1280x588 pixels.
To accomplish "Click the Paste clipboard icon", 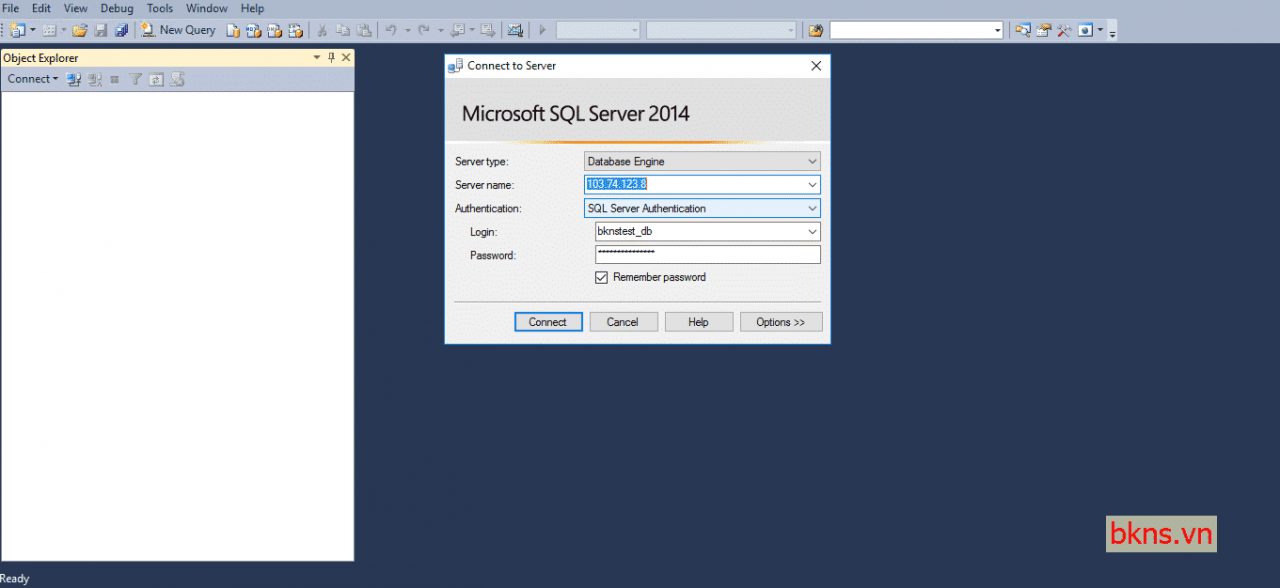I will (364, 30).
